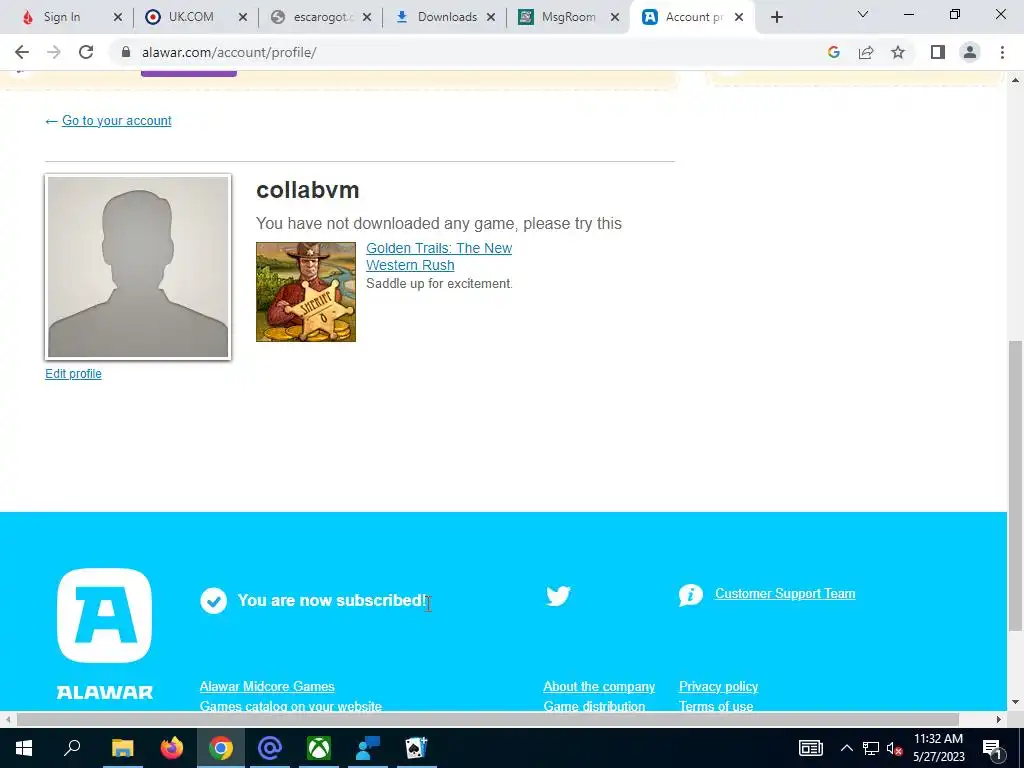Launch Firefox from the taskbar
This screenshot has height=768, width=1024.
172,748
